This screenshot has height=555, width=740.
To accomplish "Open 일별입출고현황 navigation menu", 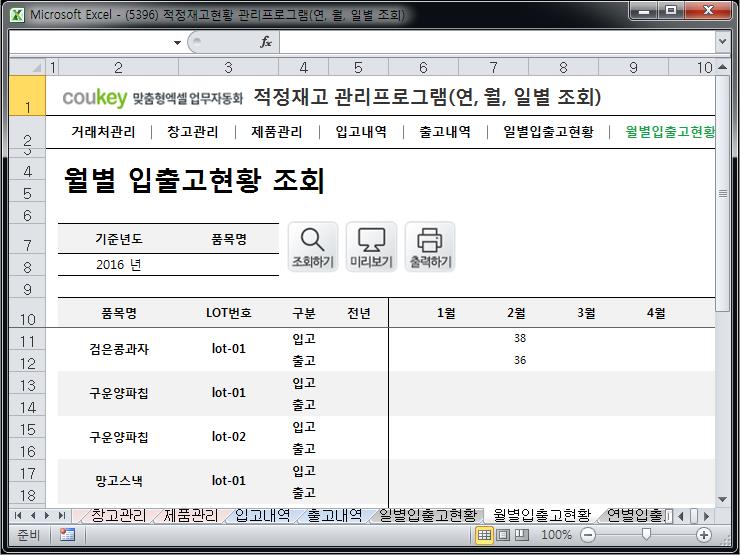I will (x=548, y=132).
